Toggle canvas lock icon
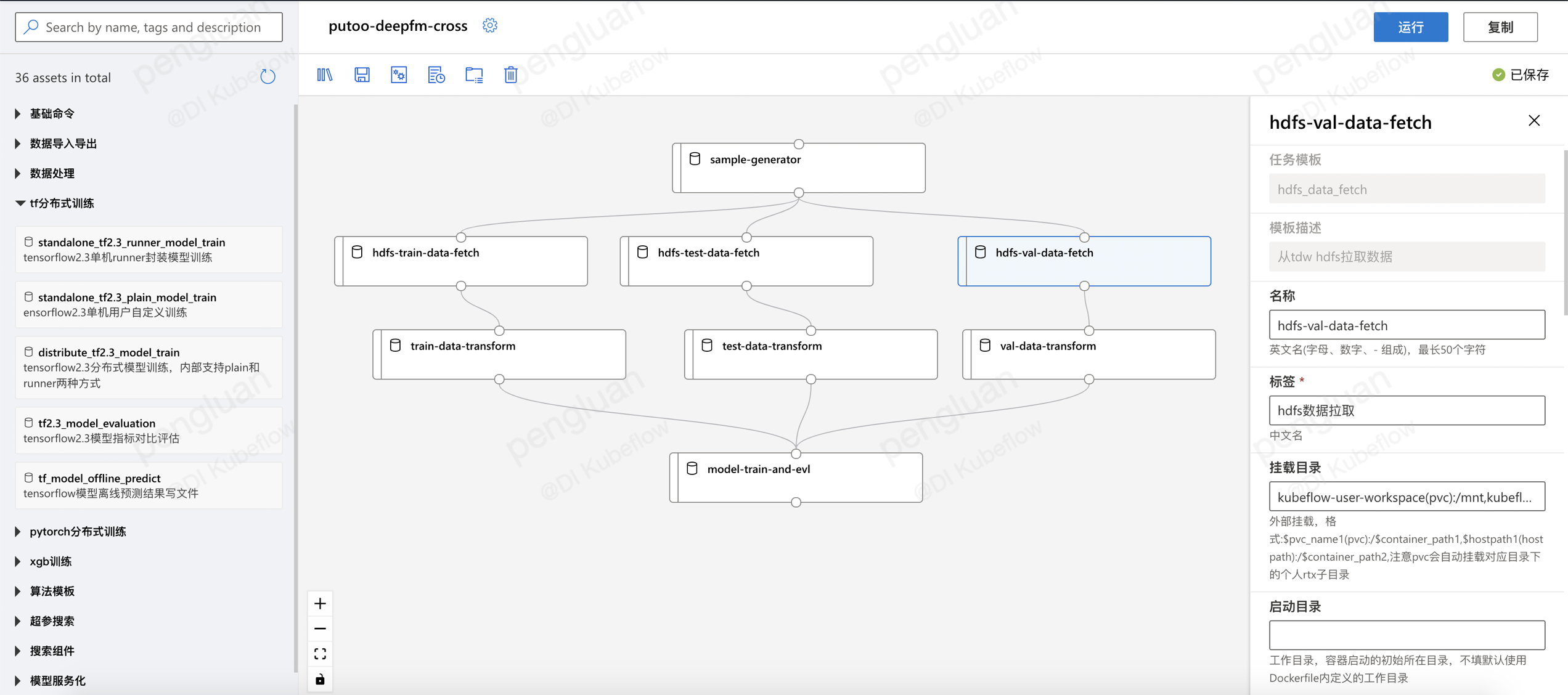Viewport: 1568px width, 695px height. (x=320, y=680)
